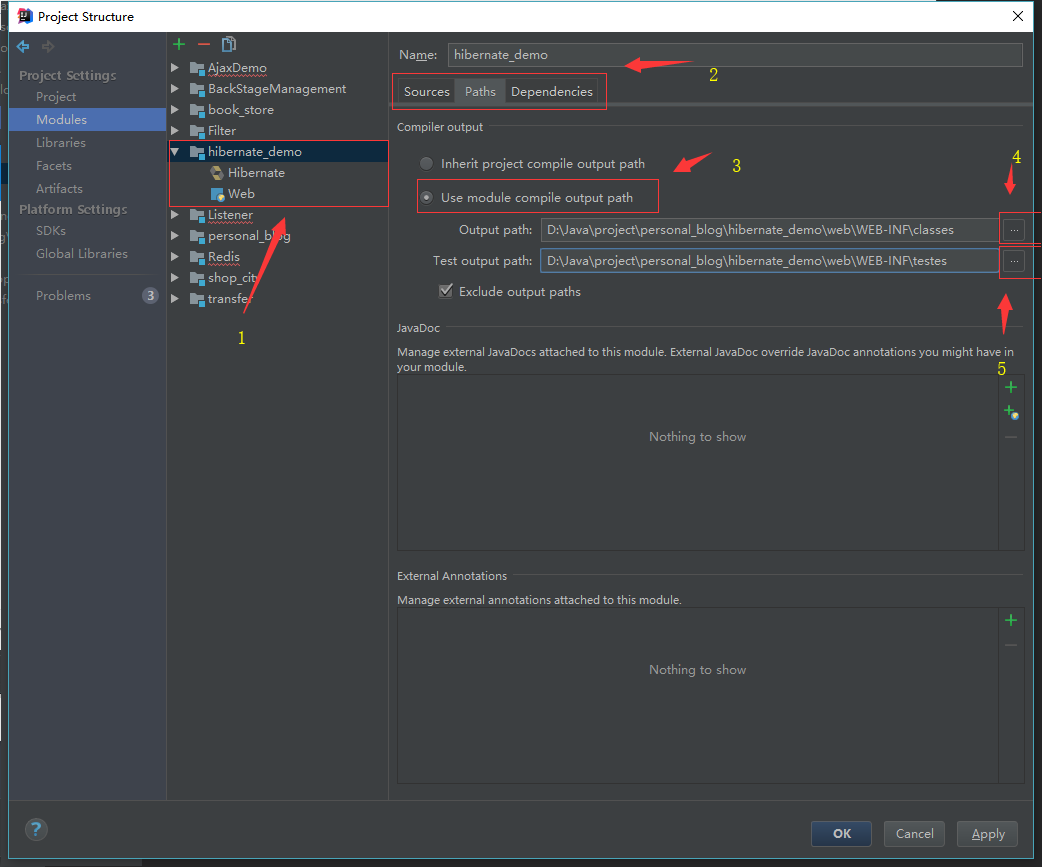Collapse the hibernate_demo module node
Image resolution: width=1042 pixels, height=867 pixels.
click(x=175, y=152)
